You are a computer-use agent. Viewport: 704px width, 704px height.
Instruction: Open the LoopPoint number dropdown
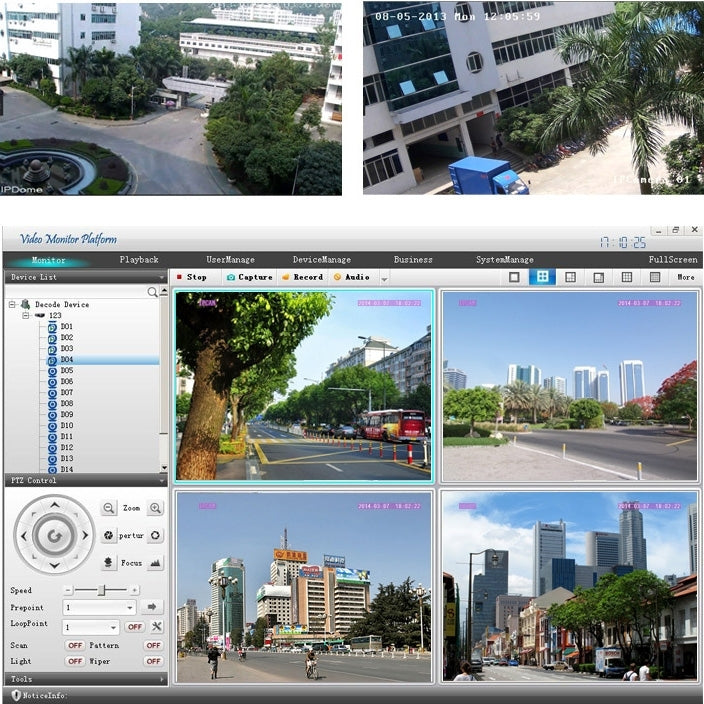tap(113, 627)
